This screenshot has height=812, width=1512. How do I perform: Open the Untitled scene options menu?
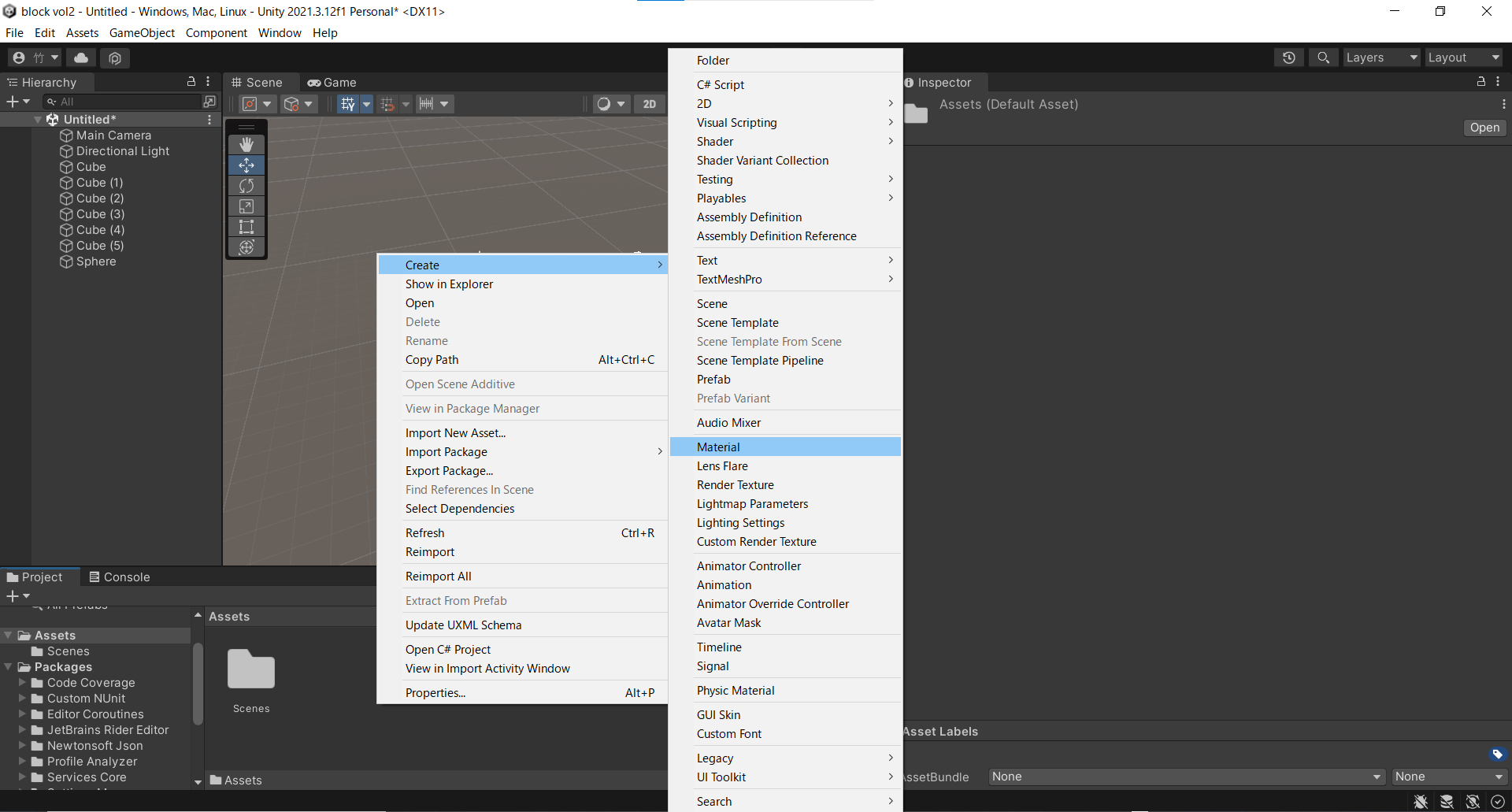[209, 120]
